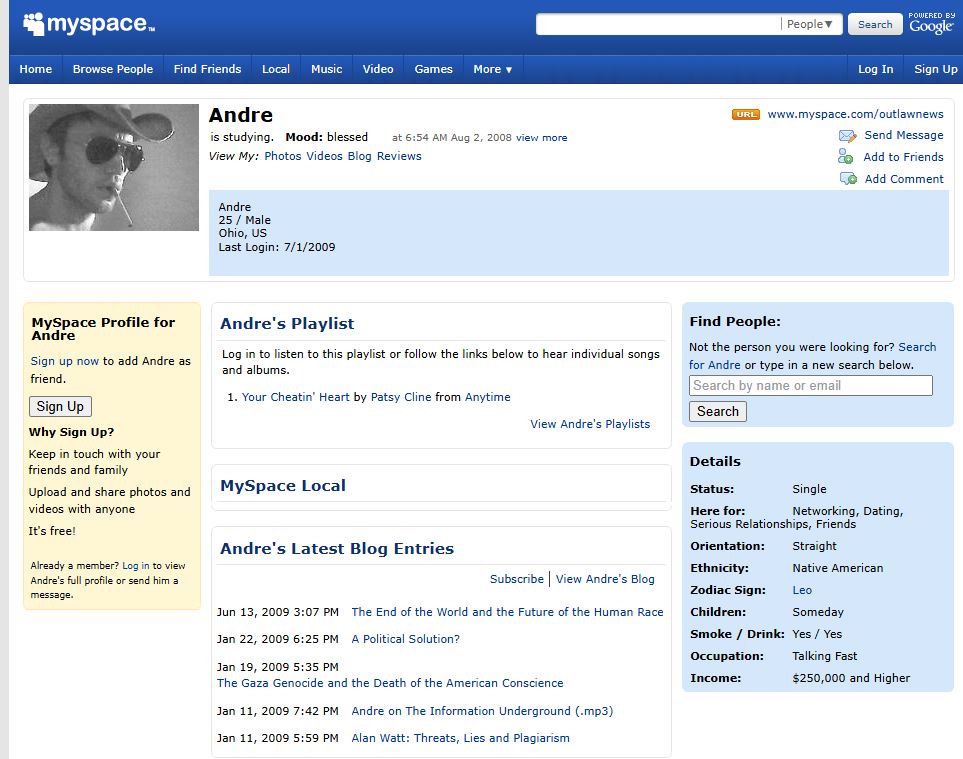Open the Patsy Cline artist link
963x759 pixels.
click(401, 397)
